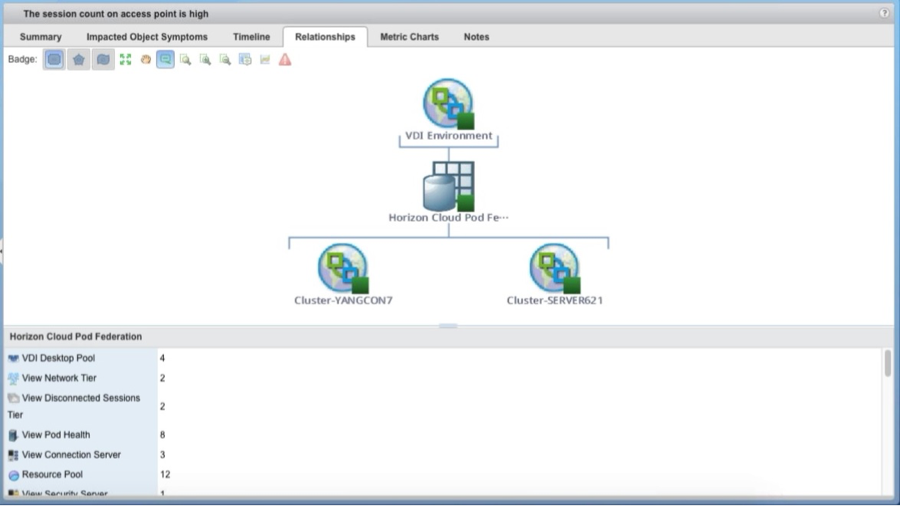
Task: Click the VDI Desktop Pool count 4
Action: [x=162, y=358]
